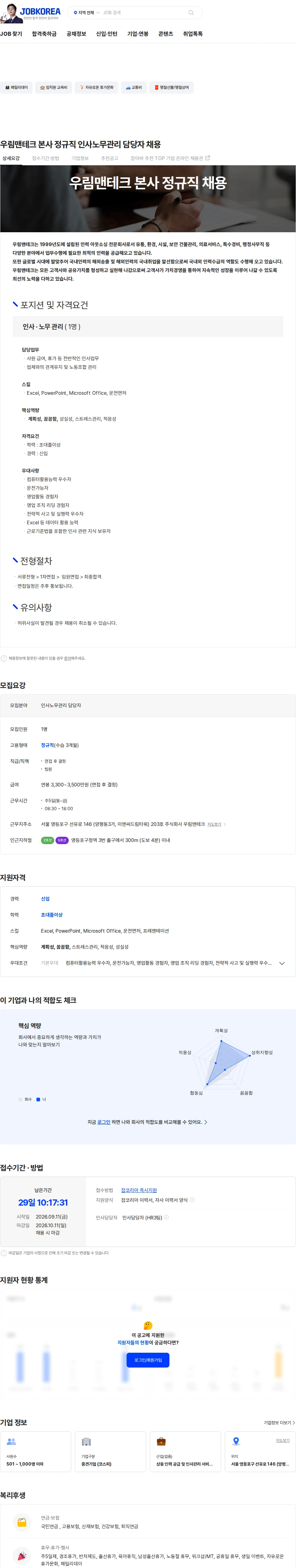Click the 초대졸이상 education link
296x1568 pixels.
click(x=52, y=915)
